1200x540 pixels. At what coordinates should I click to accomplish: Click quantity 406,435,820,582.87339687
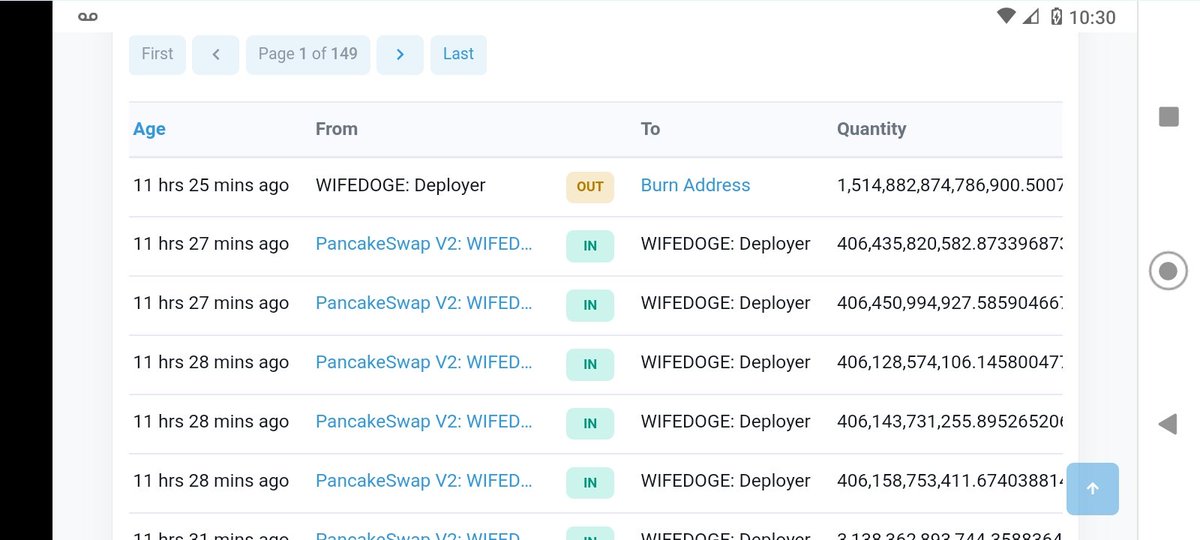949,244
